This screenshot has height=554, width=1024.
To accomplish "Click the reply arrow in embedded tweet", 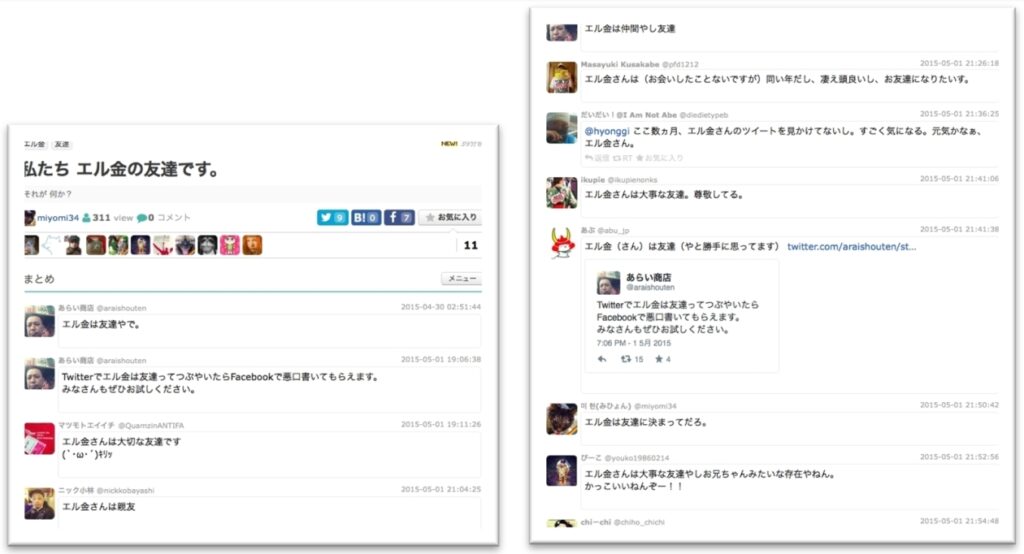I will click(x=602, y=359).
